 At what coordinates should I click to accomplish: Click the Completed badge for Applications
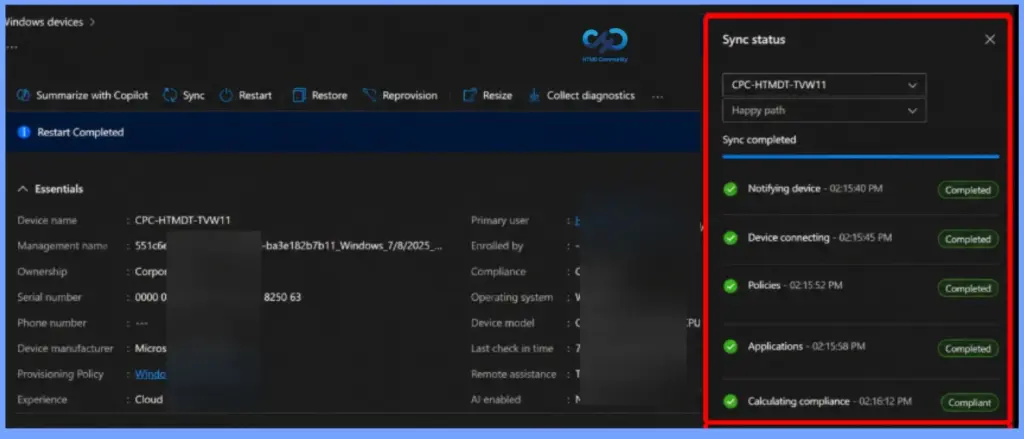pos(968,349)
